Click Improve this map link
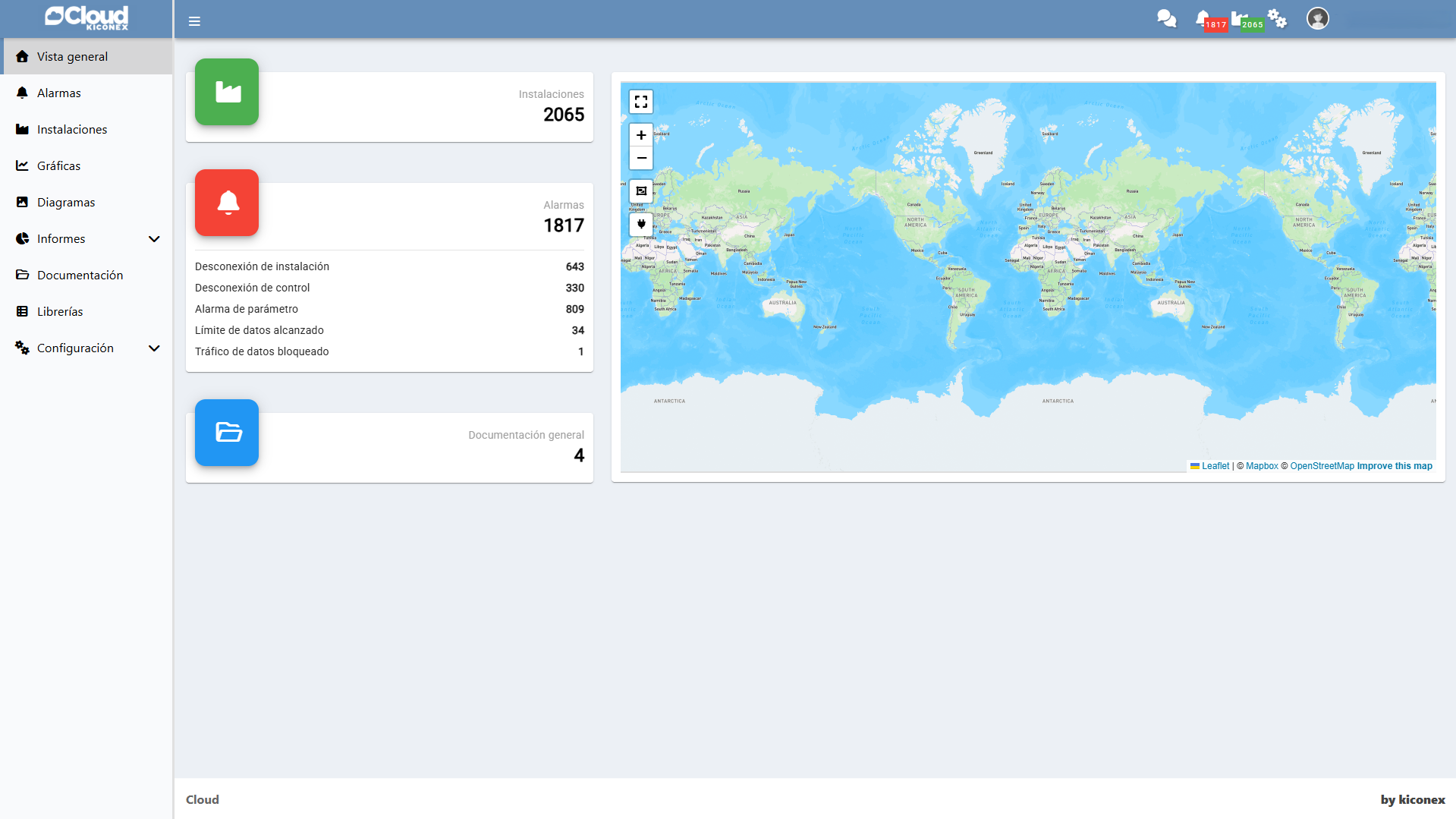The height and width of the screenshot is (819, 1456). click(x=1395, y=466)
